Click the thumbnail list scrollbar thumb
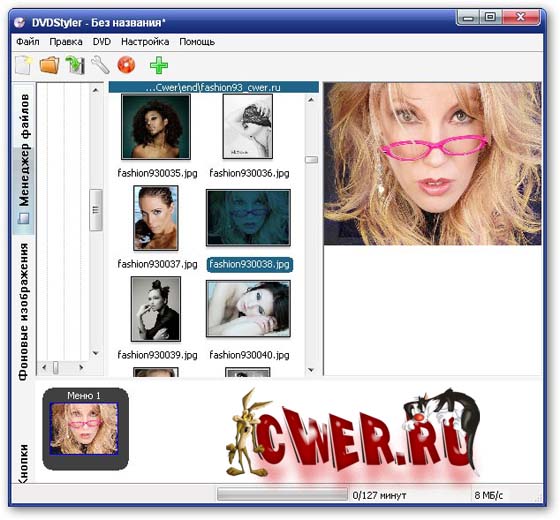The image size is (560, 520). pos(311,160)
